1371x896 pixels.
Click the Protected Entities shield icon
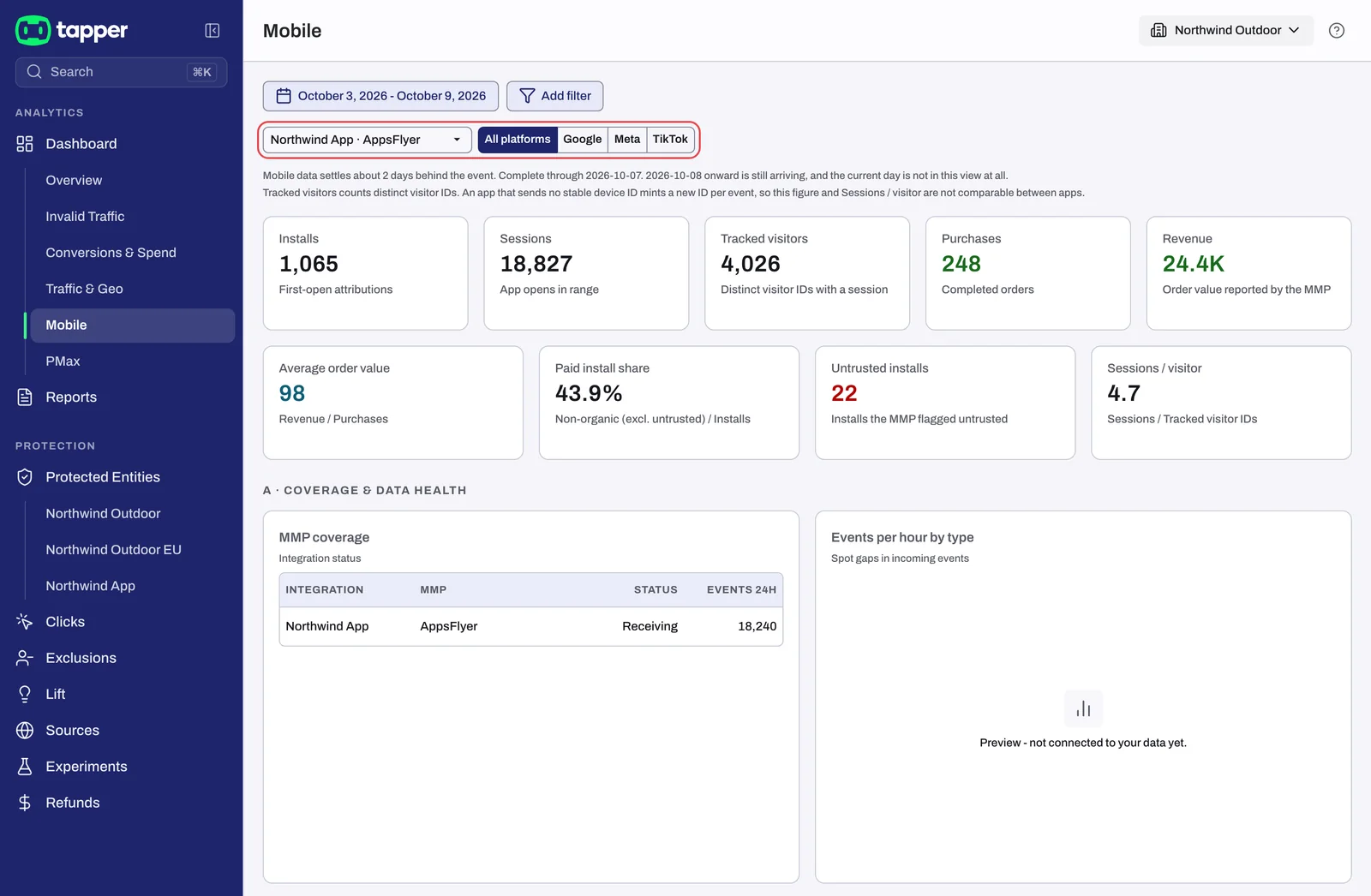(25, 477)
